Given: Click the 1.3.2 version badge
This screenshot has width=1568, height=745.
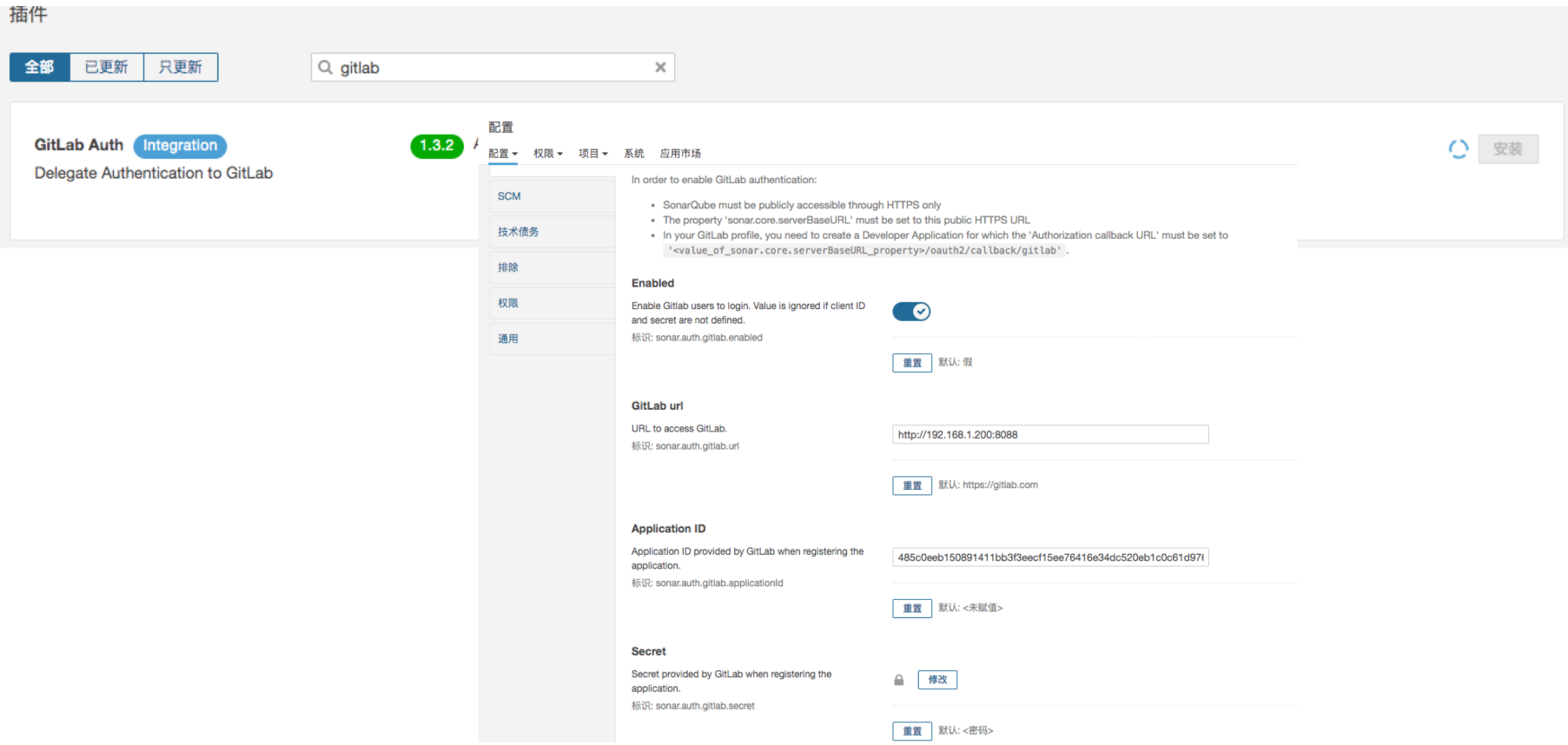Looking at the screenshot, I should coord(437,146).
